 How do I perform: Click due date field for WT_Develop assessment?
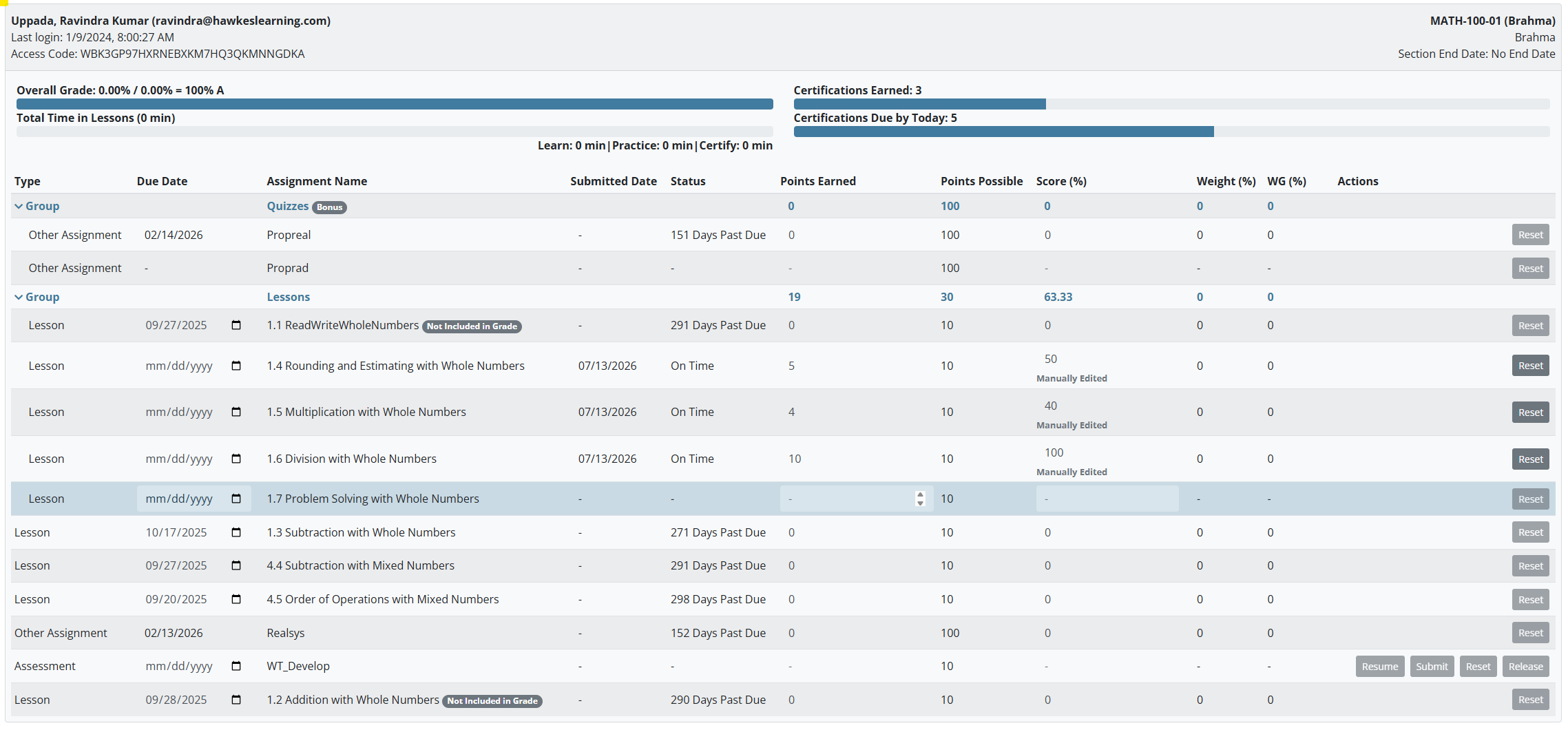[194, 666]
